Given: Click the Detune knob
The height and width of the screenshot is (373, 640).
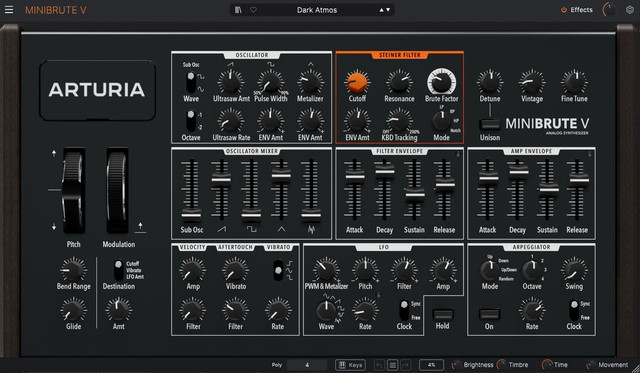Looking at the screenshot, I should coord(490,82).
